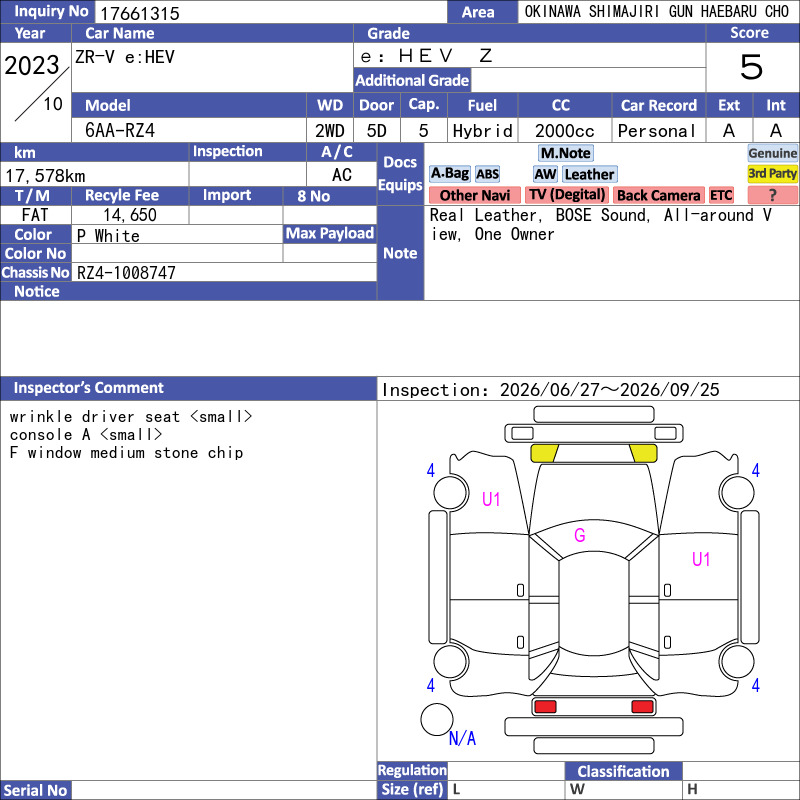Click the engine size 2000cc
Viewport: 800px width, 800px height.
coord(565,131)
